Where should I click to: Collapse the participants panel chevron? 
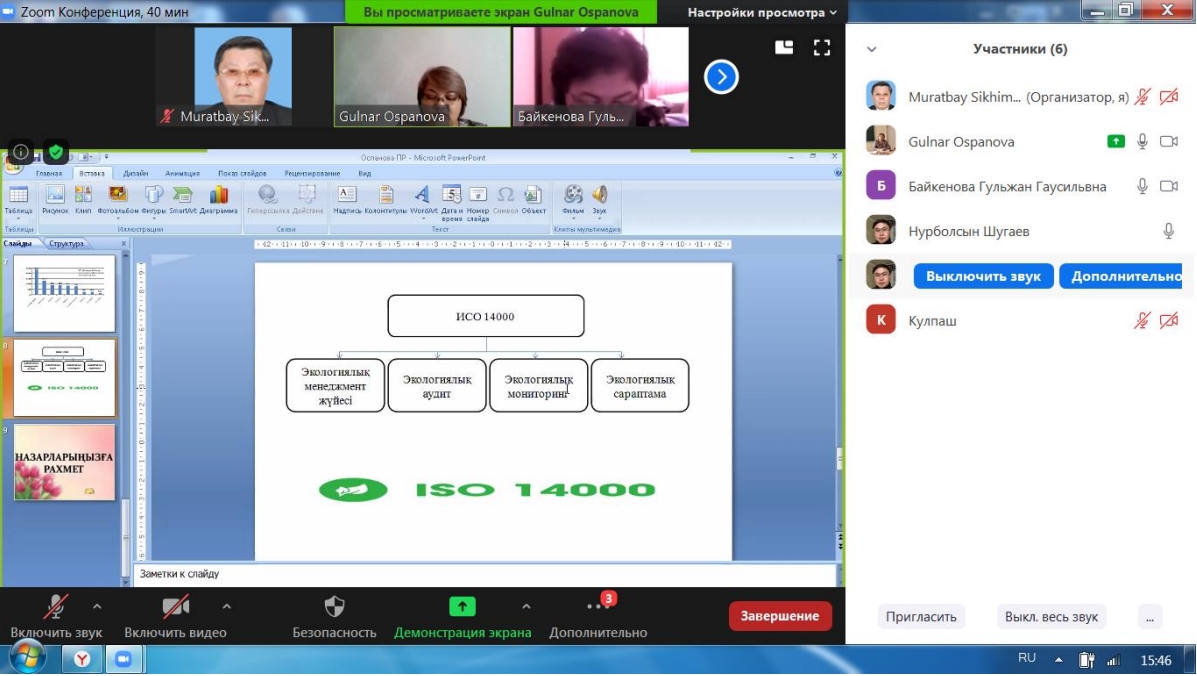pos(872,49)
